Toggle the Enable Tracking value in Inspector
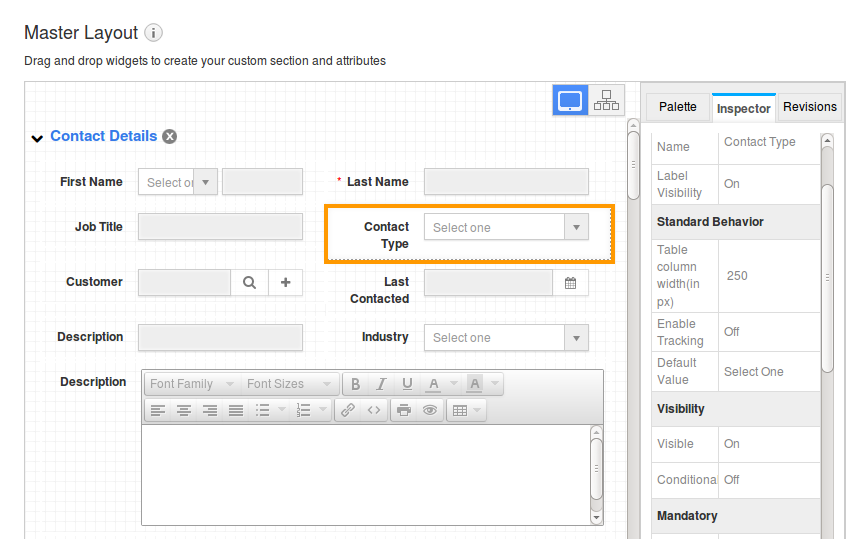The width and height of the screenshot is (853, 539). tap(732, 332)
